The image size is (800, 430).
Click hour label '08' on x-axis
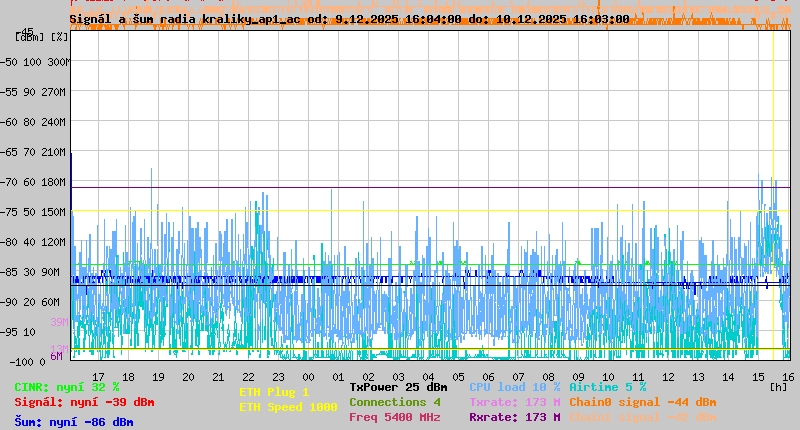(548, 377)
